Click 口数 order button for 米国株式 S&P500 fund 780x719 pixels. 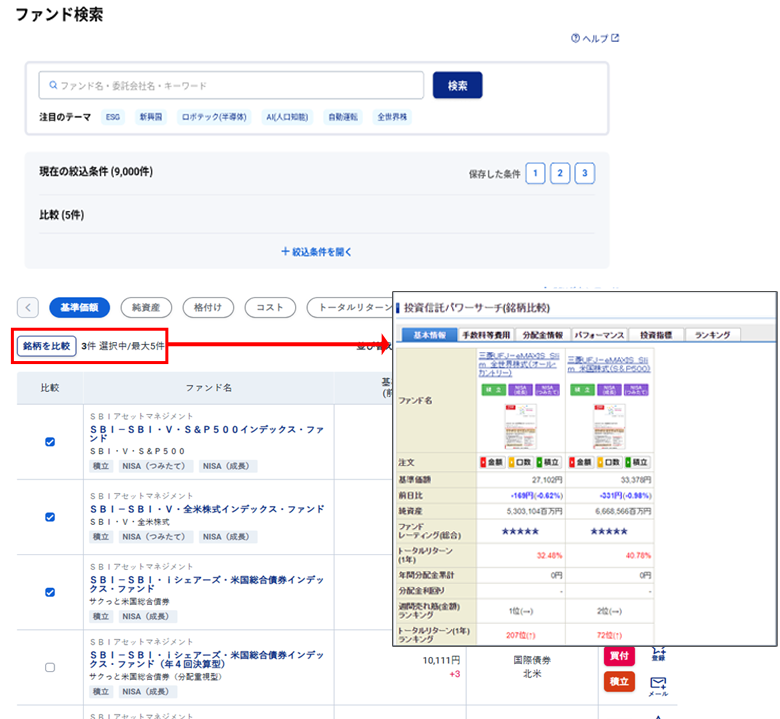tap(609, 462)
